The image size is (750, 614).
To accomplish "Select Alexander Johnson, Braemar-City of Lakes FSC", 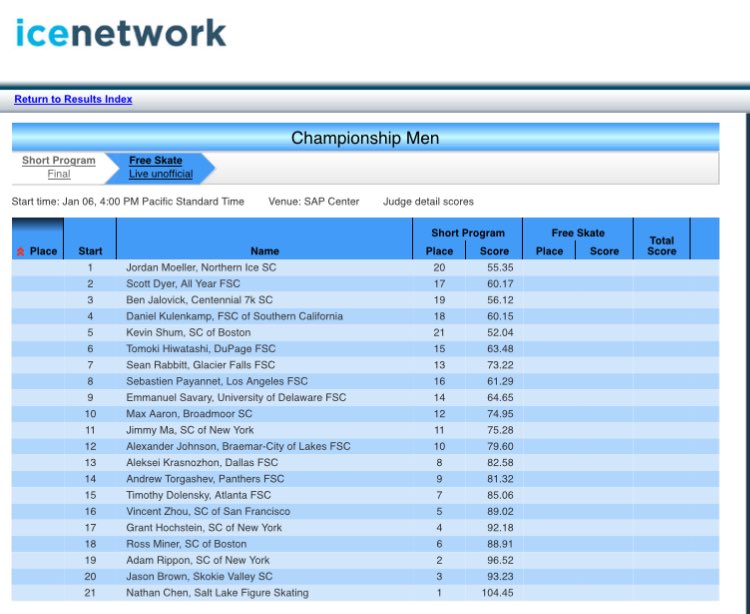I will (x=238, y=446).
